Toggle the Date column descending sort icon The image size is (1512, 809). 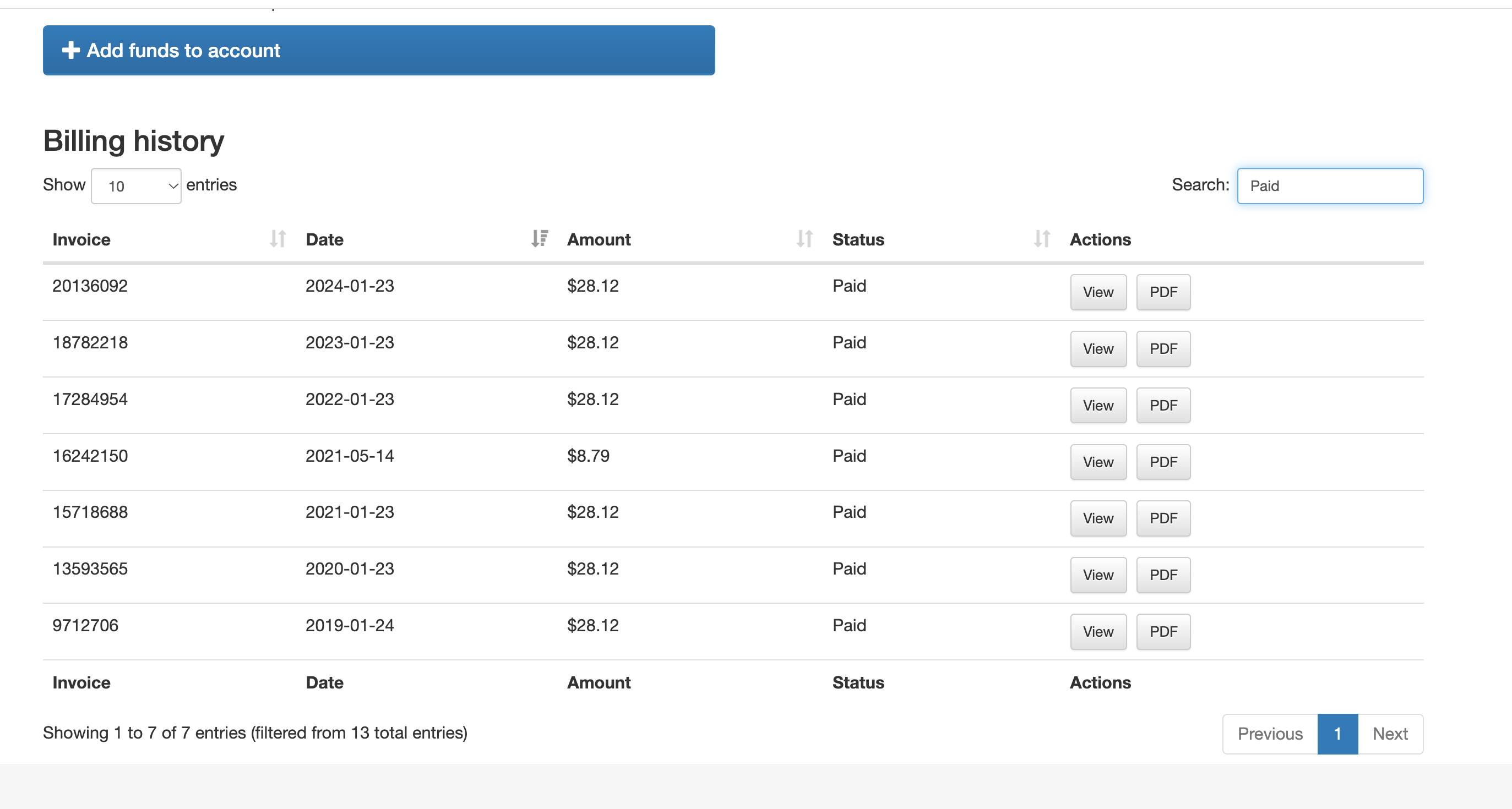pyautogui.click(x=540, y=239)
